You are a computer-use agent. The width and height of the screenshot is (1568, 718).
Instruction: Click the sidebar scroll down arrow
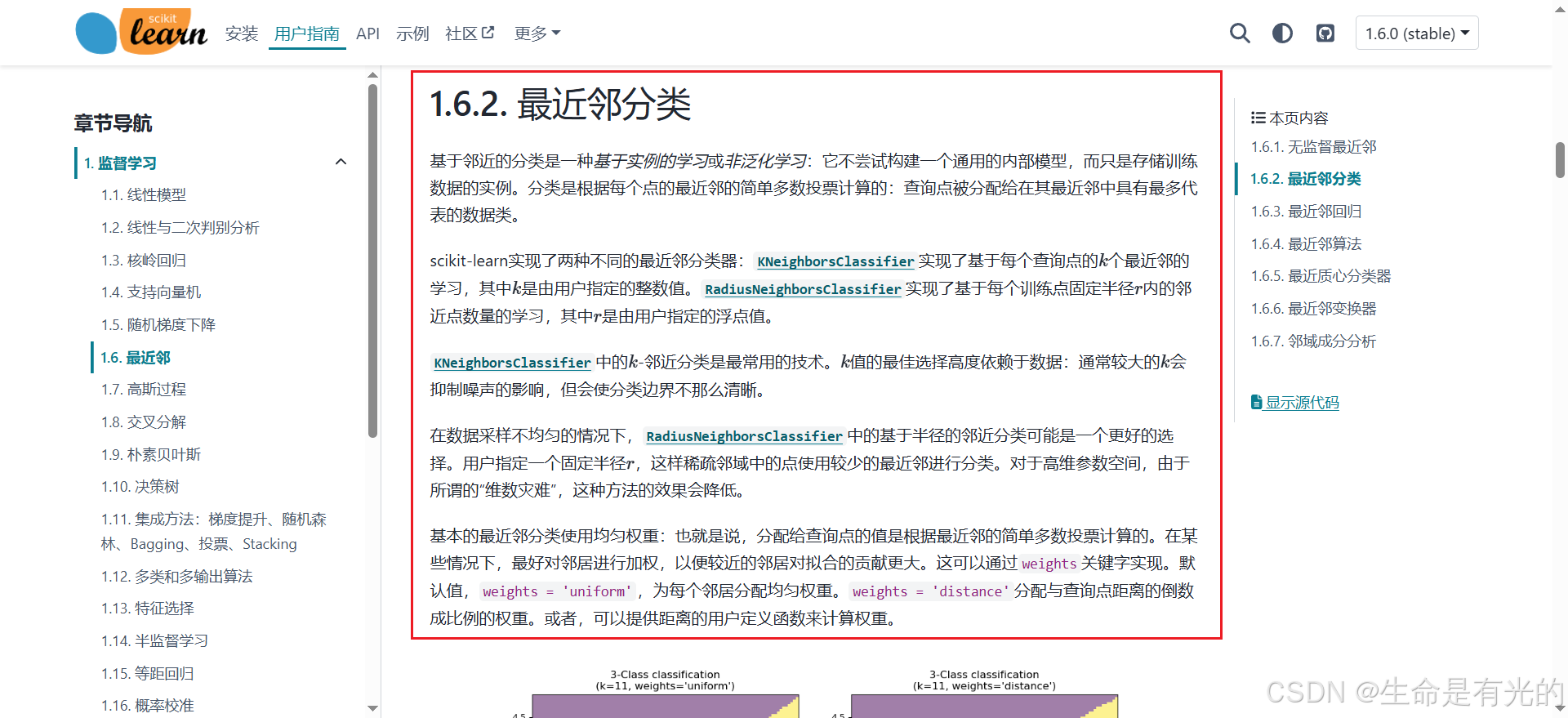coord(373,708)
